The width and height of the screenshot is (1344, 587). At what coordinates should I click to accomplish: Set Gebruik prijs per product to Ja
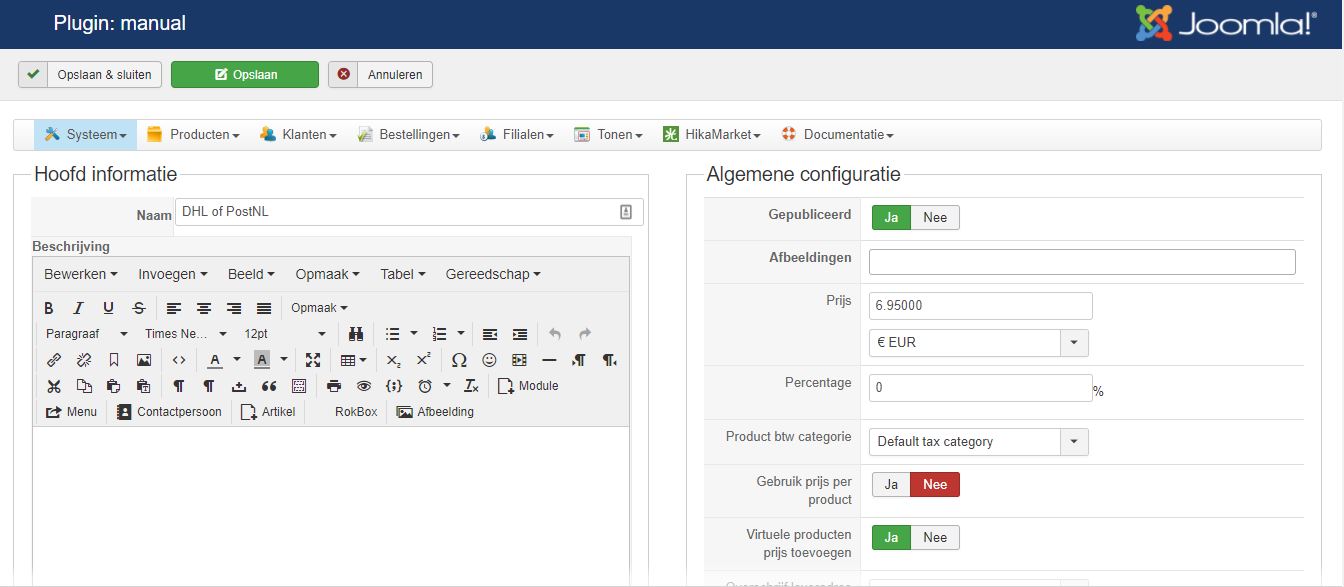click(x=891, y=485)
